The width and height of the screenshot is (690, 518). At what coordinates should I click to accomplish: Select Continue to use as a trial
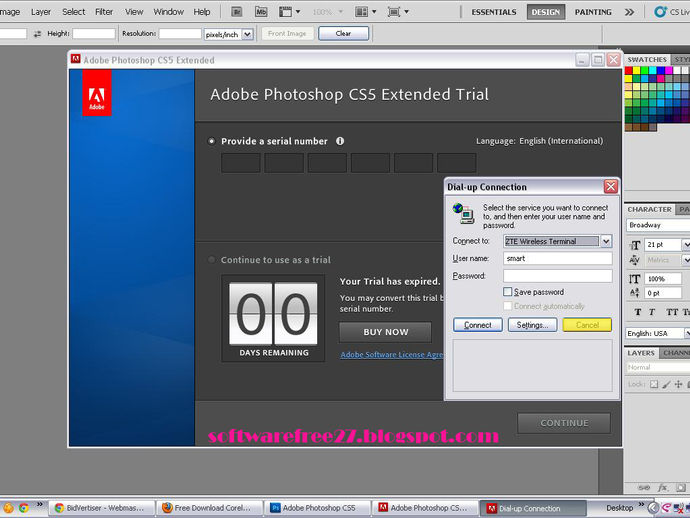click(212, 260)
